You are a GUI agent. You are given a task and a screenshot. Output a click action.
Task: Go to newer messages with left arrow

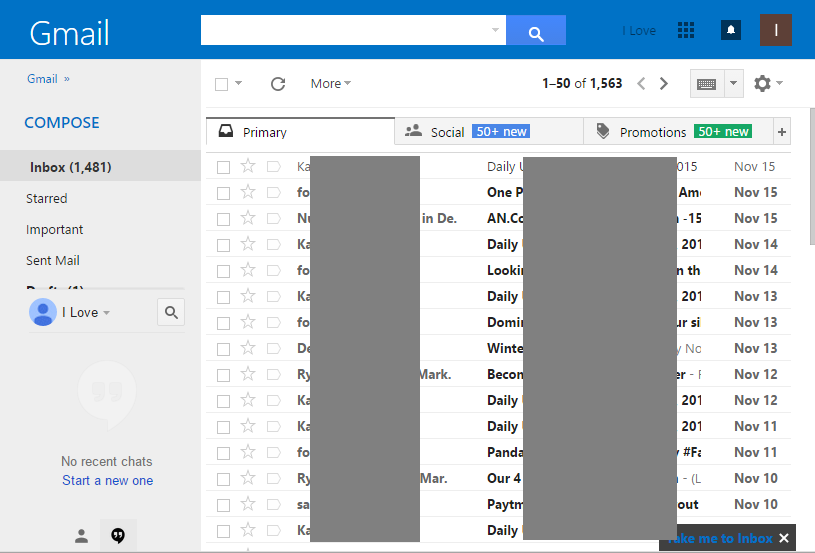[x=641, y=84]
